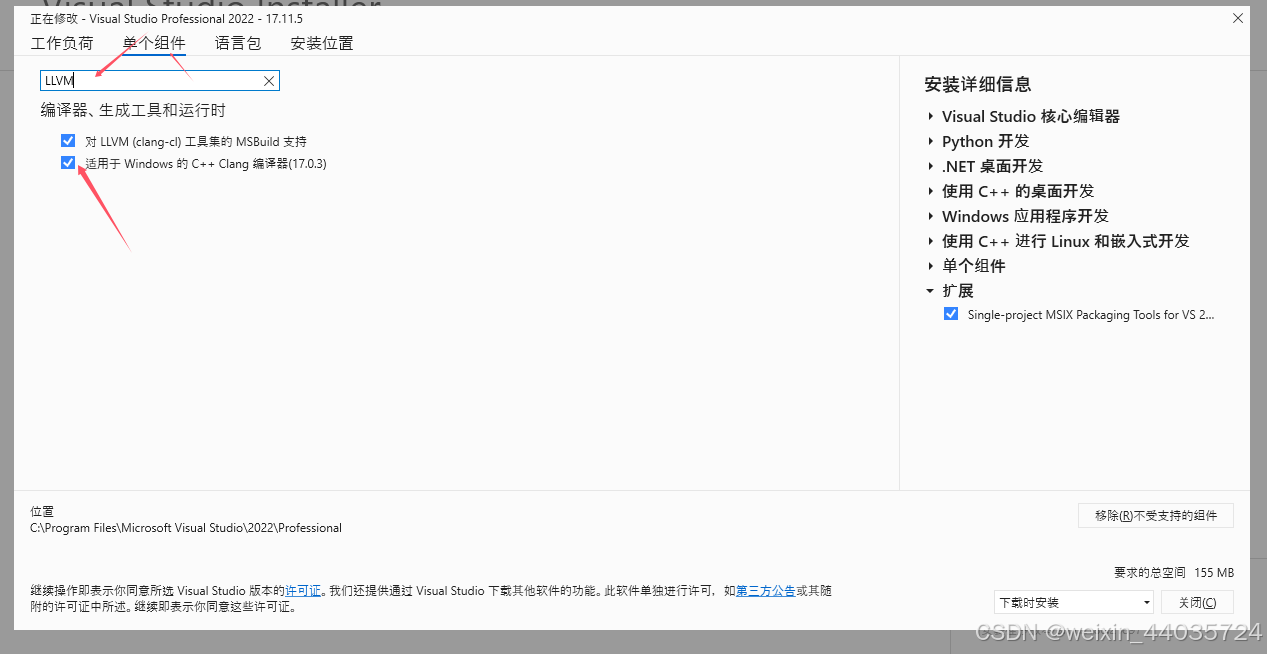Viewport: 1267px width, 654px height.
Task: Expand Windows 应用程序开发 details
Action: tap(931, 216)
